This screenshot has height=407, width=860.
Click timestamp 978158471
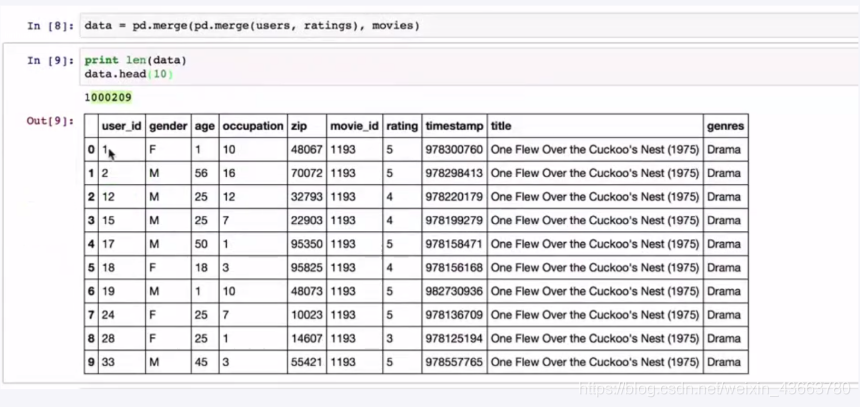(x=454, y=244)
